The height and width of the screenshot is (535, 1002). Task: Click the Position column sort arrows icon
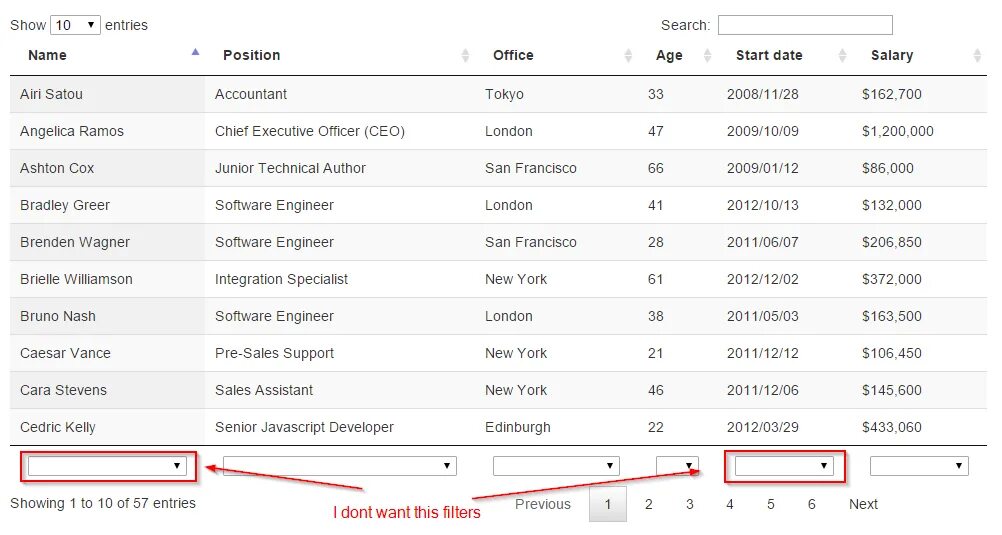coord(465,56)
